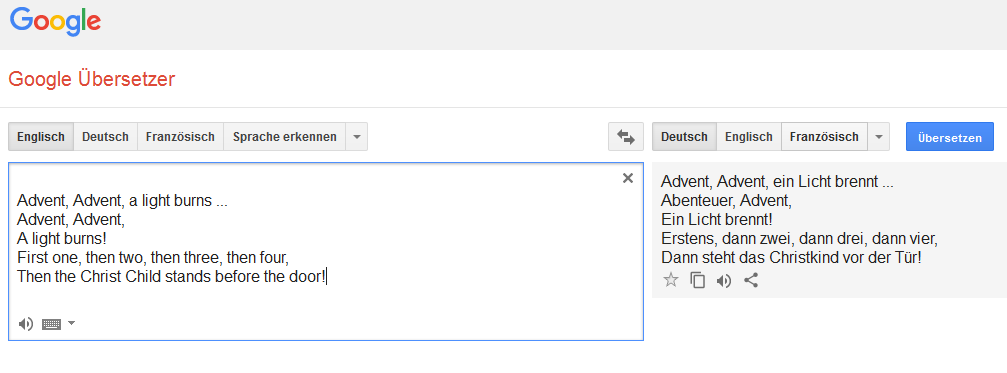Open the Google Übersetzer title link
The image size is (1007, 373).
point(92,80)
